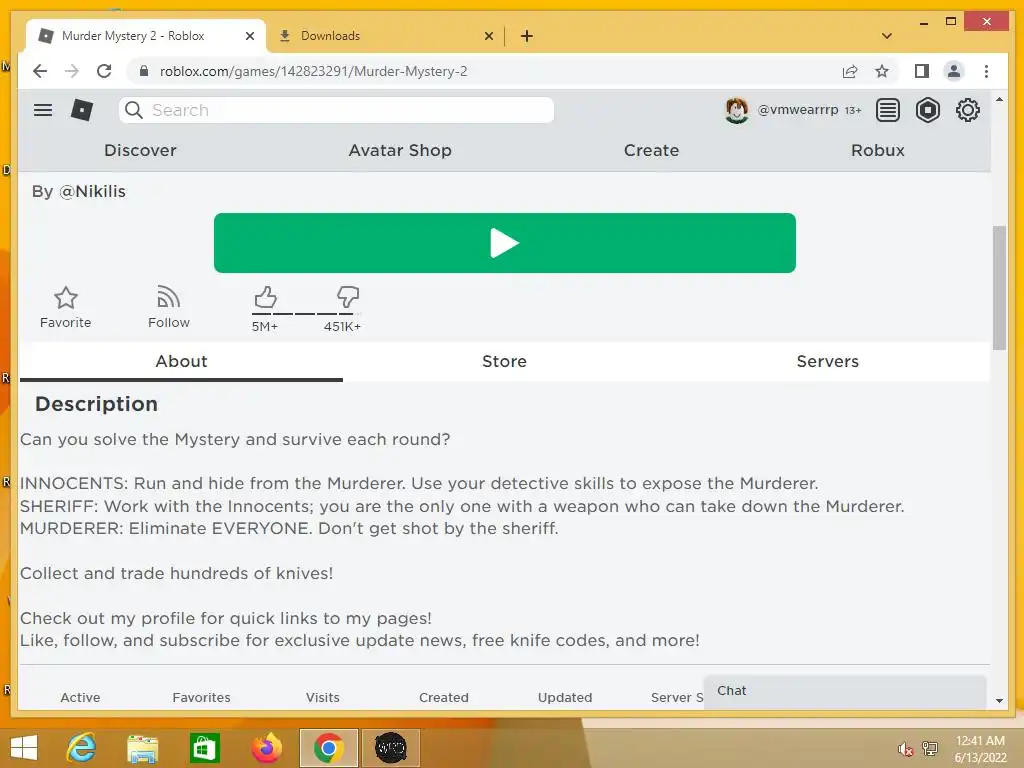
Task: Click the browser address bar URL
Action: (313, 71)
